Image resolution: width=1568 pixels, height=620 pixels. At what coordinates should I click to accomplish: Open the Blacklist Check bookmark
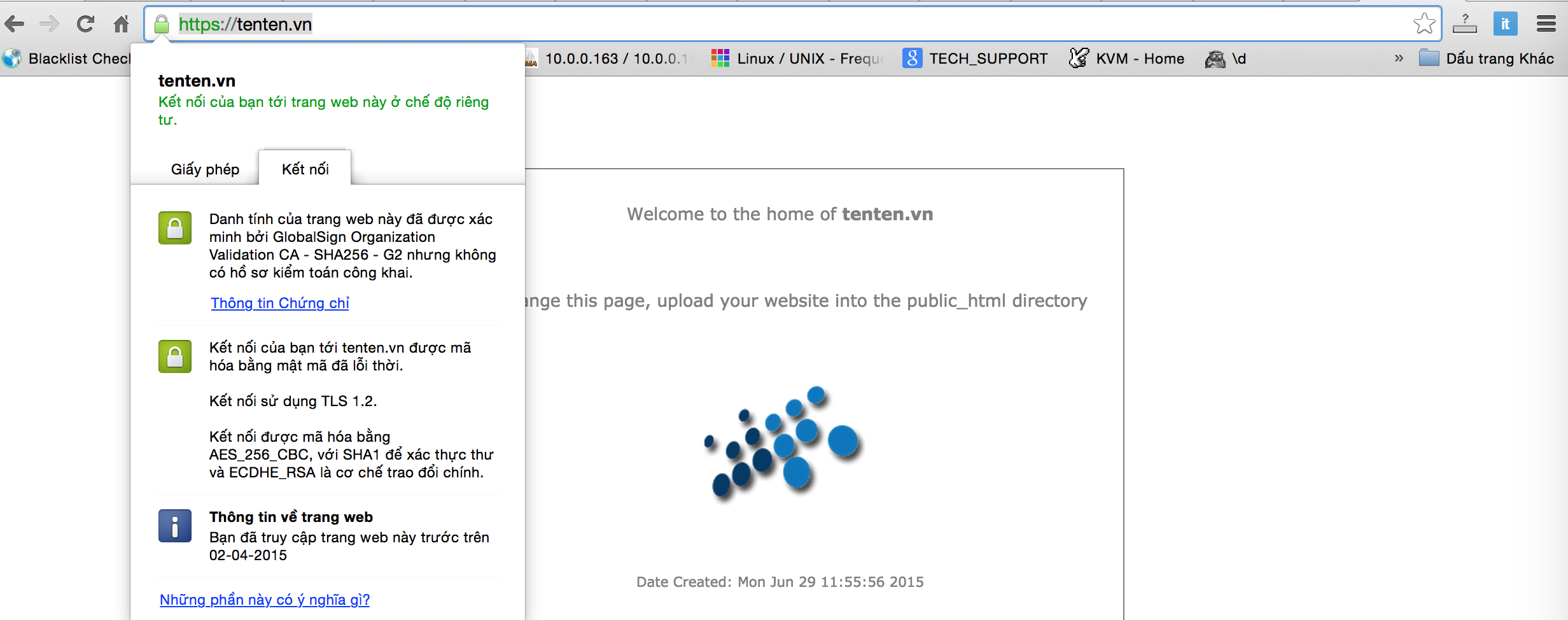coord(66,59)
